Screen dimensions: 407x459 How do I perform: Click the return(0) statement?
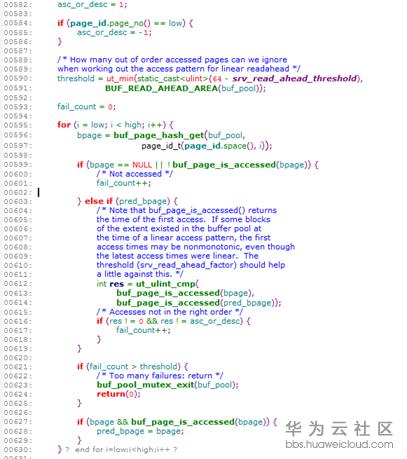pos(118,394)
